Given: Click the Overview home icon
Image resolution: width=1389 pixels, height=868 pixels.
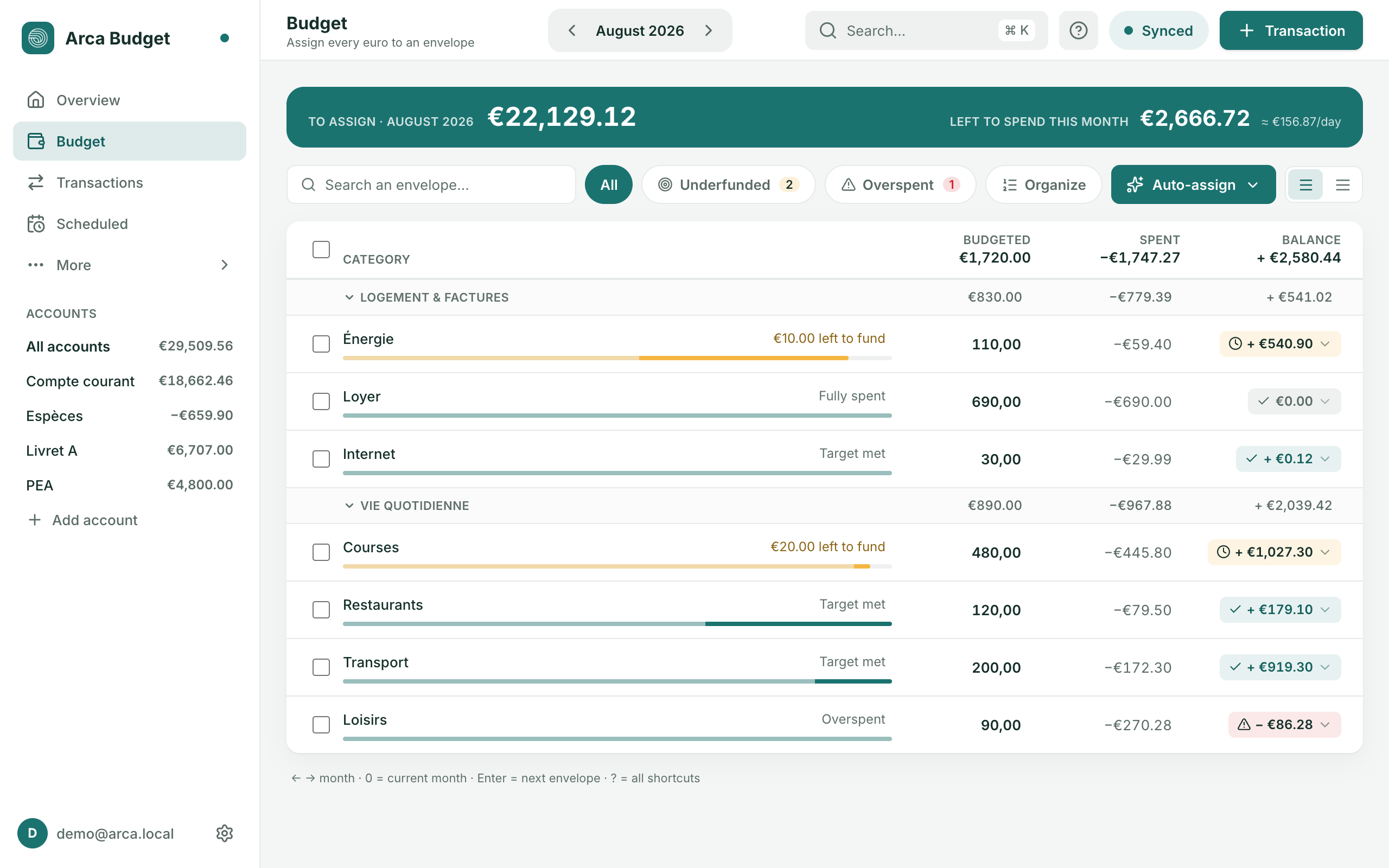Looking at the screenshot, I should pyautogui.click(x=36, y=100).
